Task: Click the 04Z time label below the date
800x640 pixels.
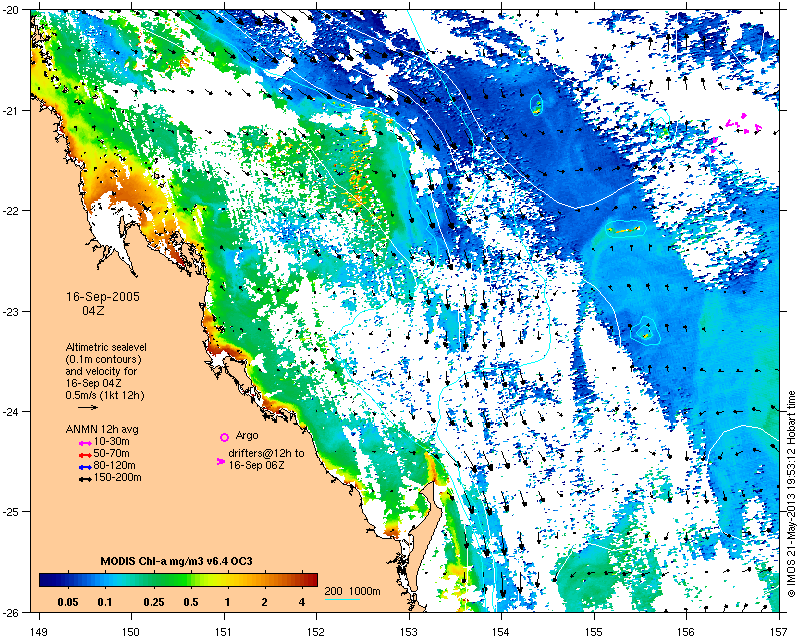Action: (x=93, y=310)
